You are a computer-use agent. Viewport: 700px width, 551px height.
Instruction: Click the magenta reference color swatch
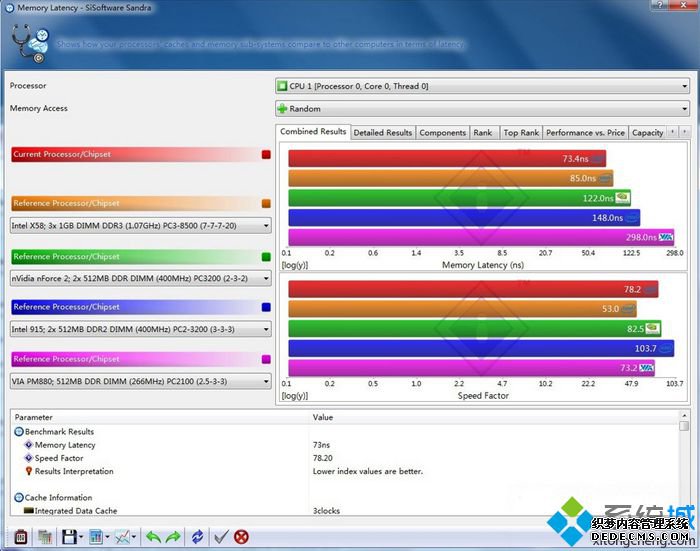[x=266, y=359]
